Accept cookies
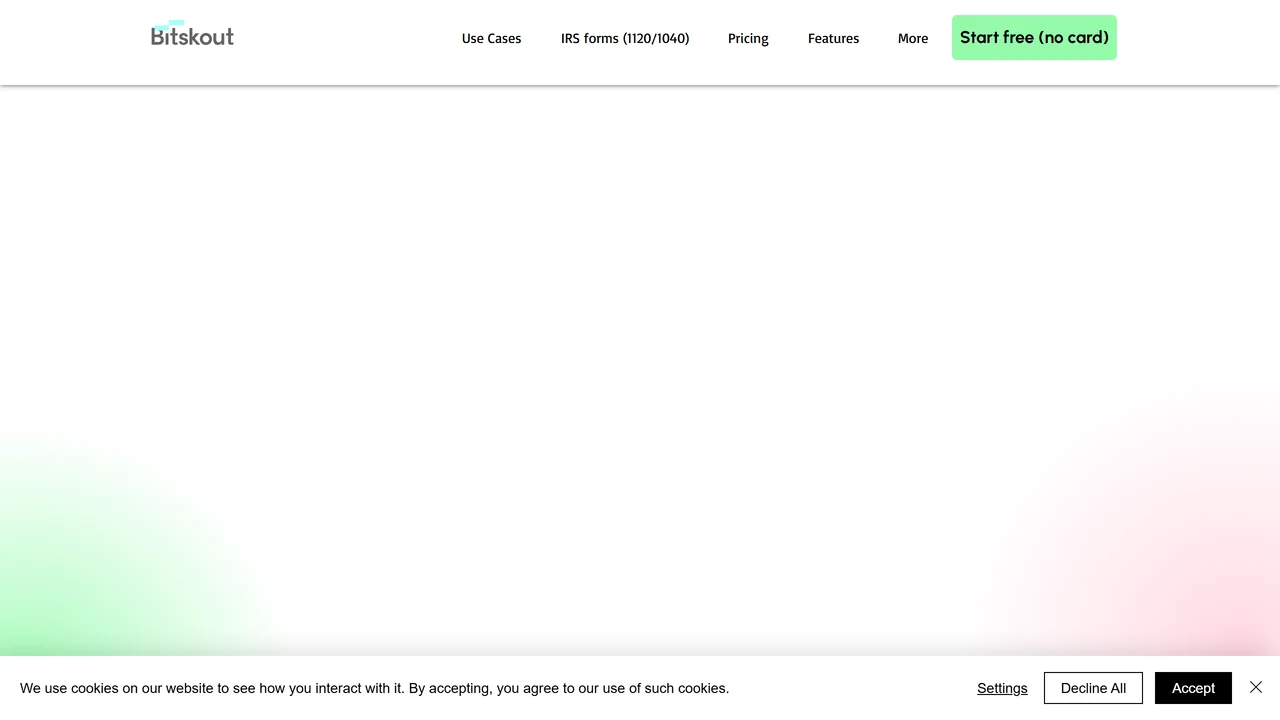Image resolution: width=1280 pixels, height=720 pixels. tap(1193, 688)
